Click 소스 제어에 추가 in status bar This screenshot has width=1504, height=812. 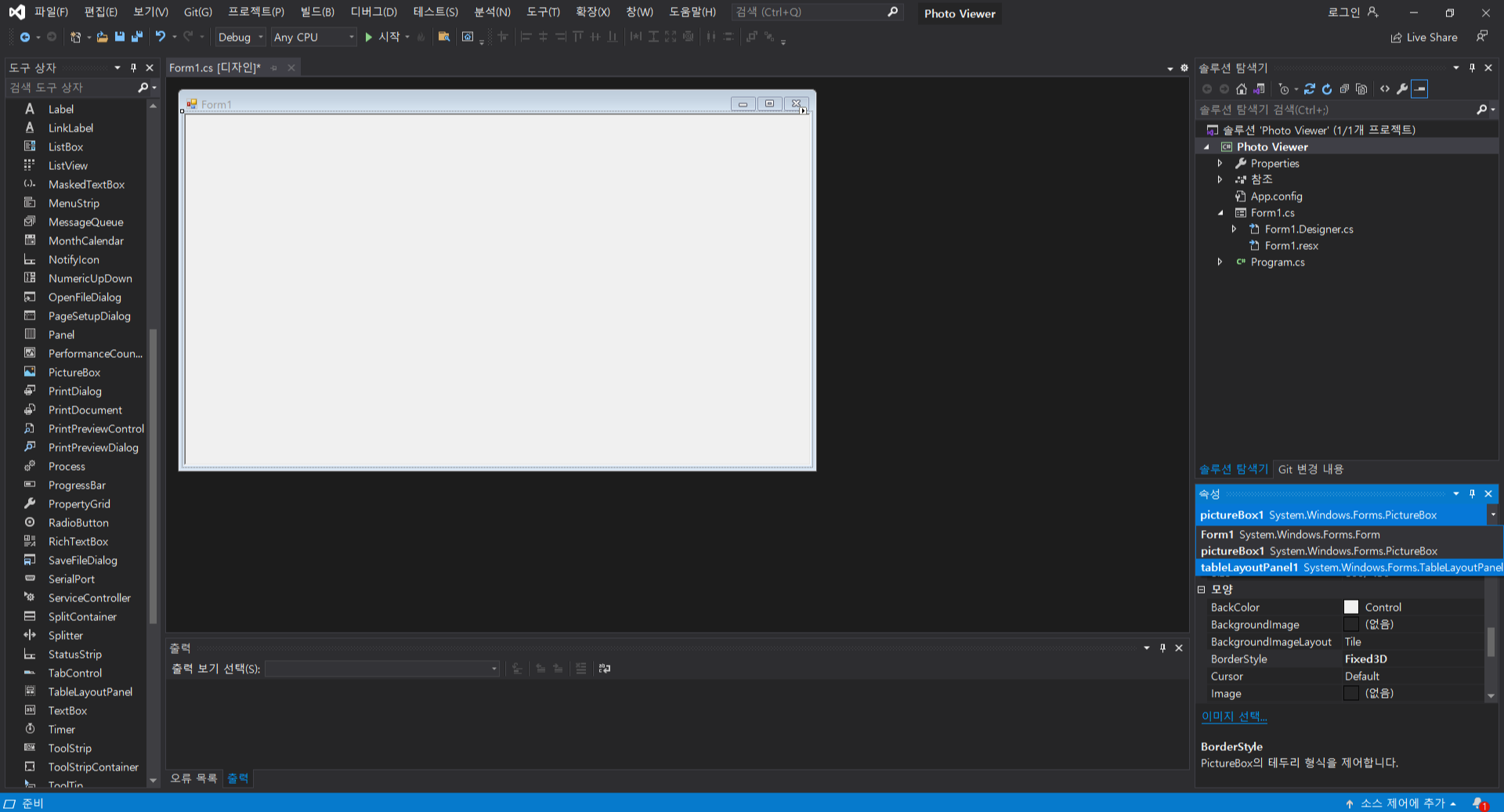1402,803
